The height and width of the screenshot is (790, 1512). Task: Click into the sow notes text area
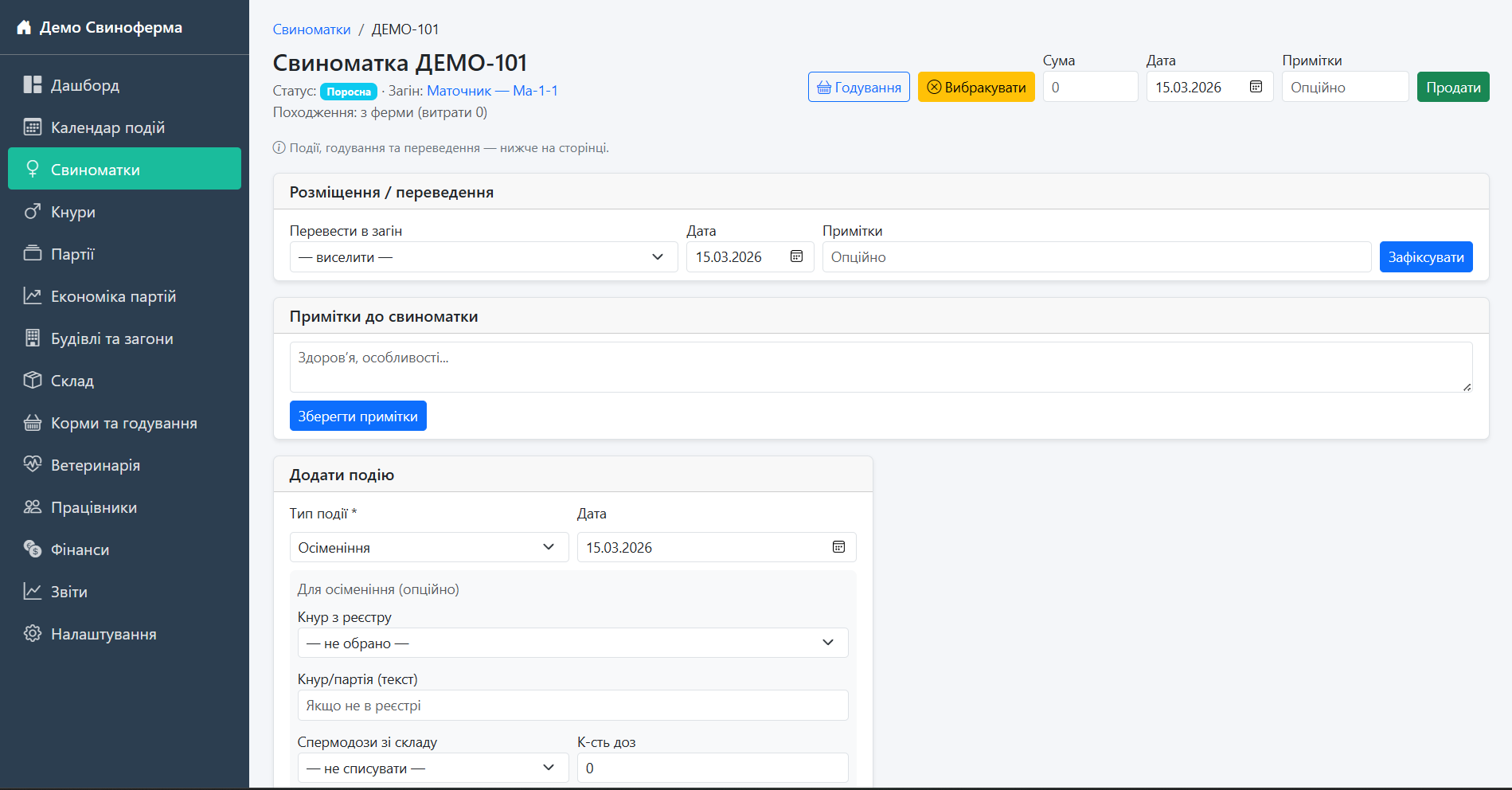pos(880,367)
